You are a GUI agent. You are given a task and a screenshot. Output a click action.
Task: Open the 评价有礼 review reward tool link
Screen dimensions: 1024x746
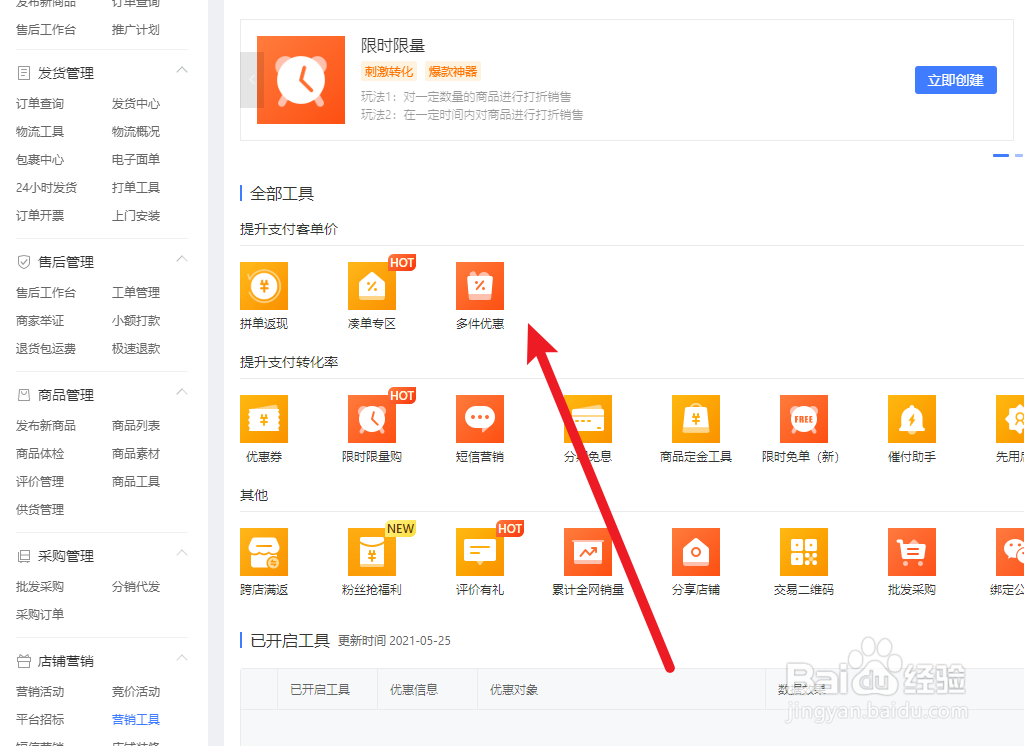pyautogui.click(x=479, y=550)
